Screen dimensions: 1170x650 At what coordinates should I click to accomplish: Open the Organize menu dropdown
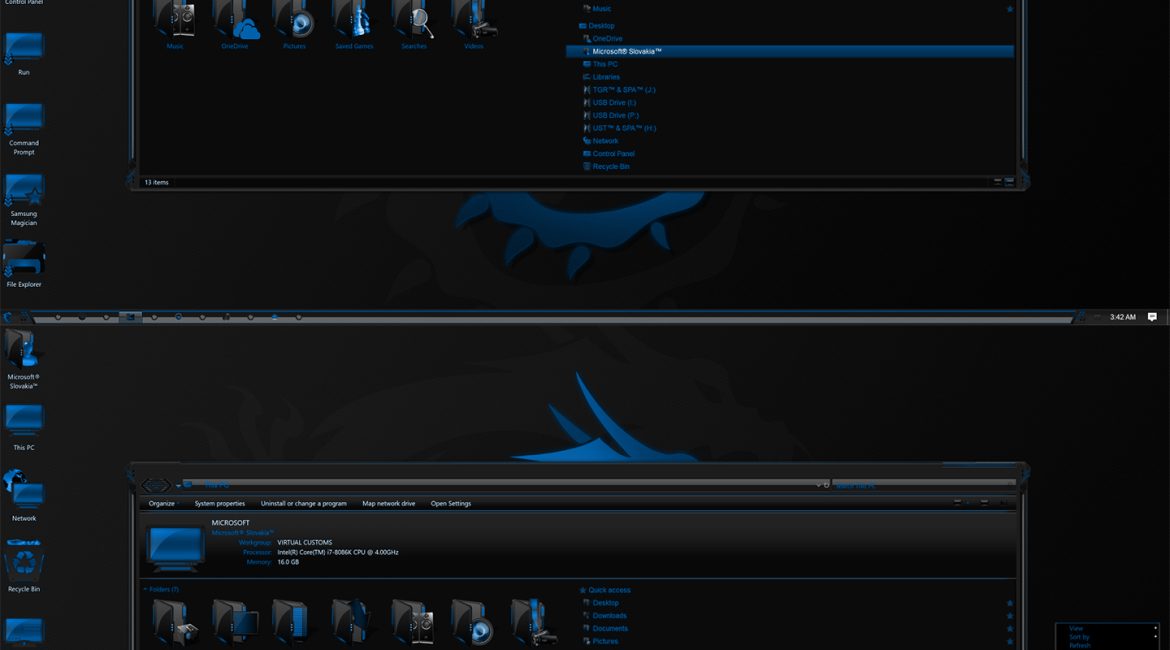pos(163,504)
